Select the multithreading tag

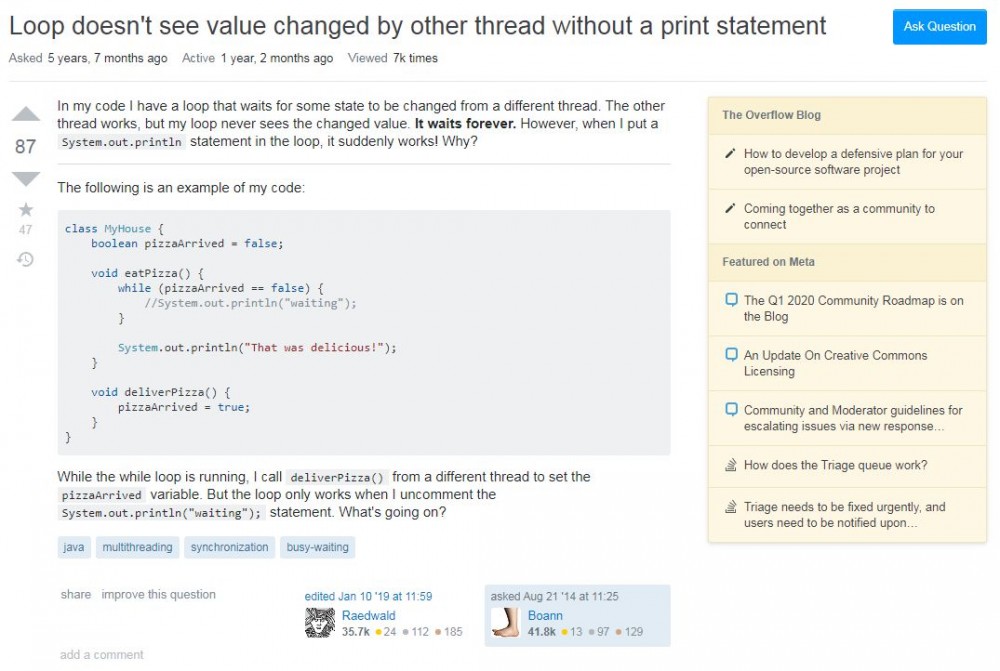(138, 547)
